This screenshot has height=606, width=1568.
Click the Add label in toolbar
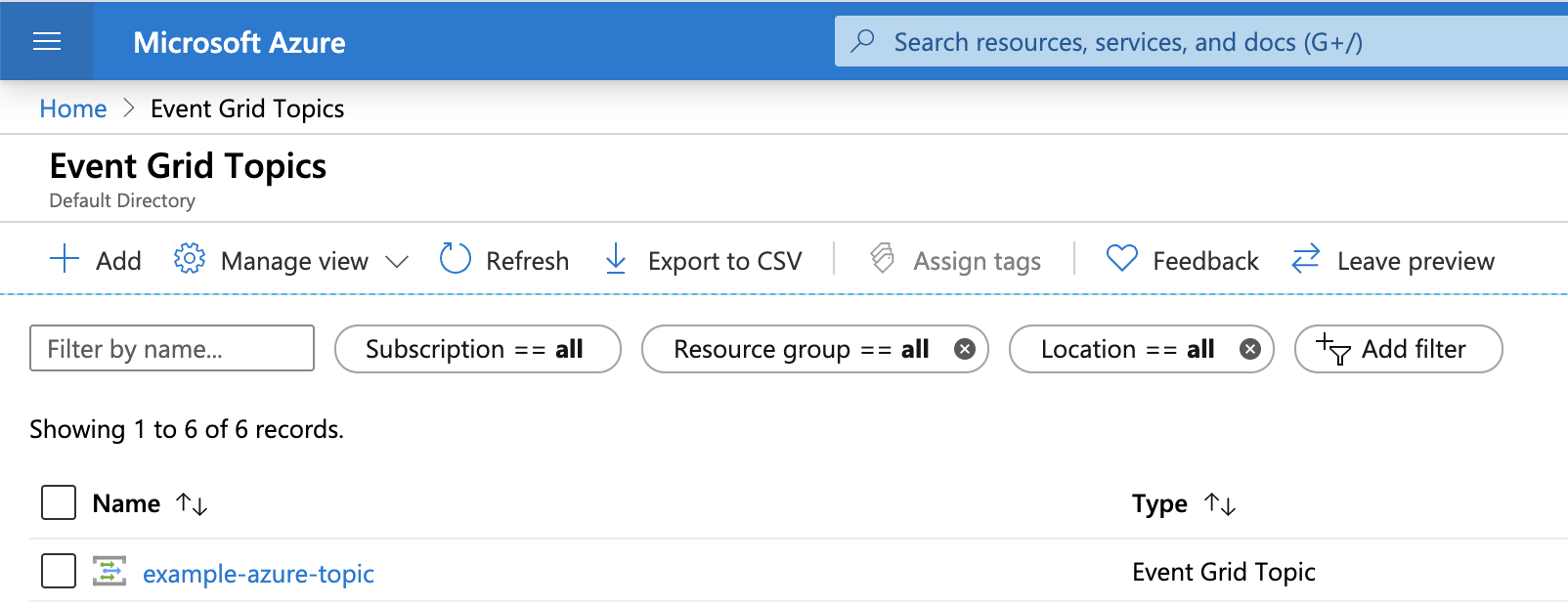pyautogui.click(x=118, y=261)
